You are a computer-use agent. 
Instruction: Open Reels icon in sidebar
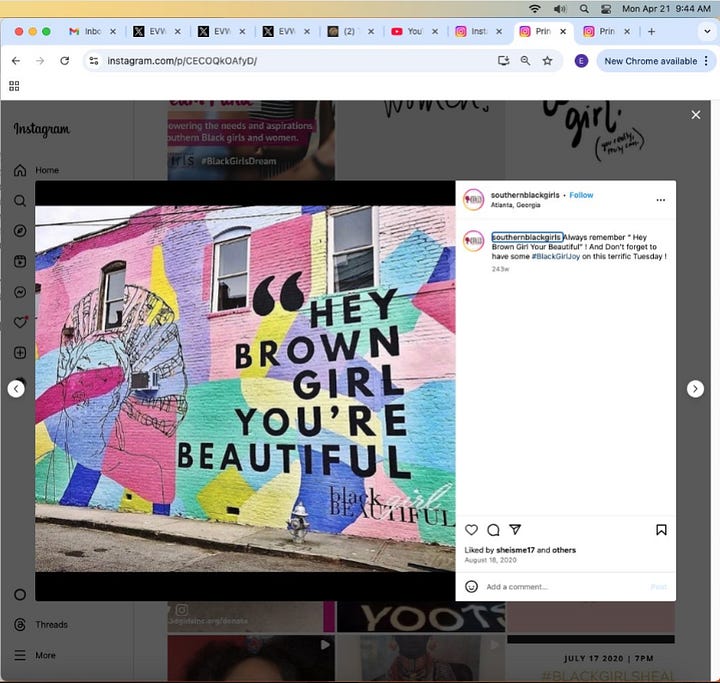pos(20,261)
